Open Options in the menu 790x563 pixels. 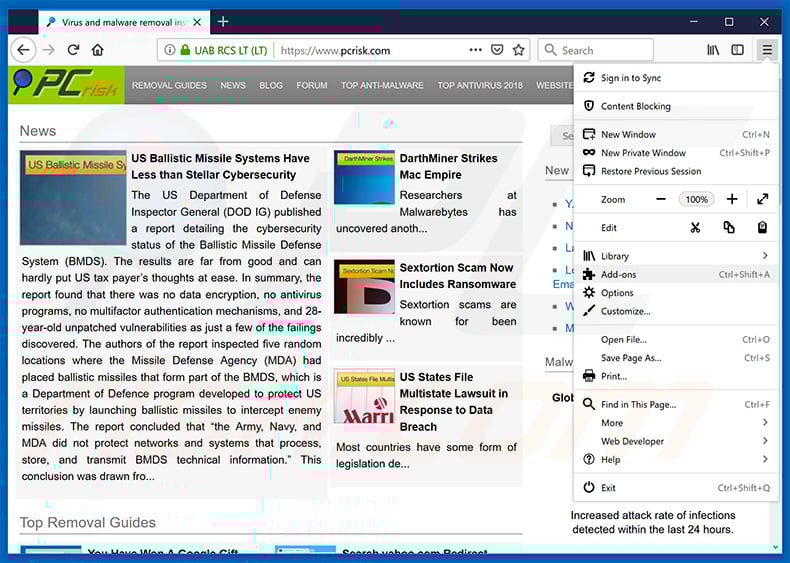674,292
